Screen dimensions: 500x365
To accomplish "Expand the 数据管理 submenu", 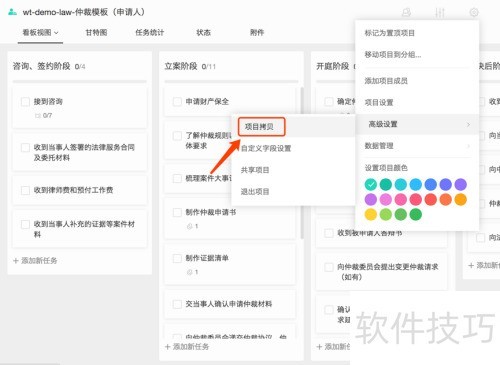I will tap(417, 146).
